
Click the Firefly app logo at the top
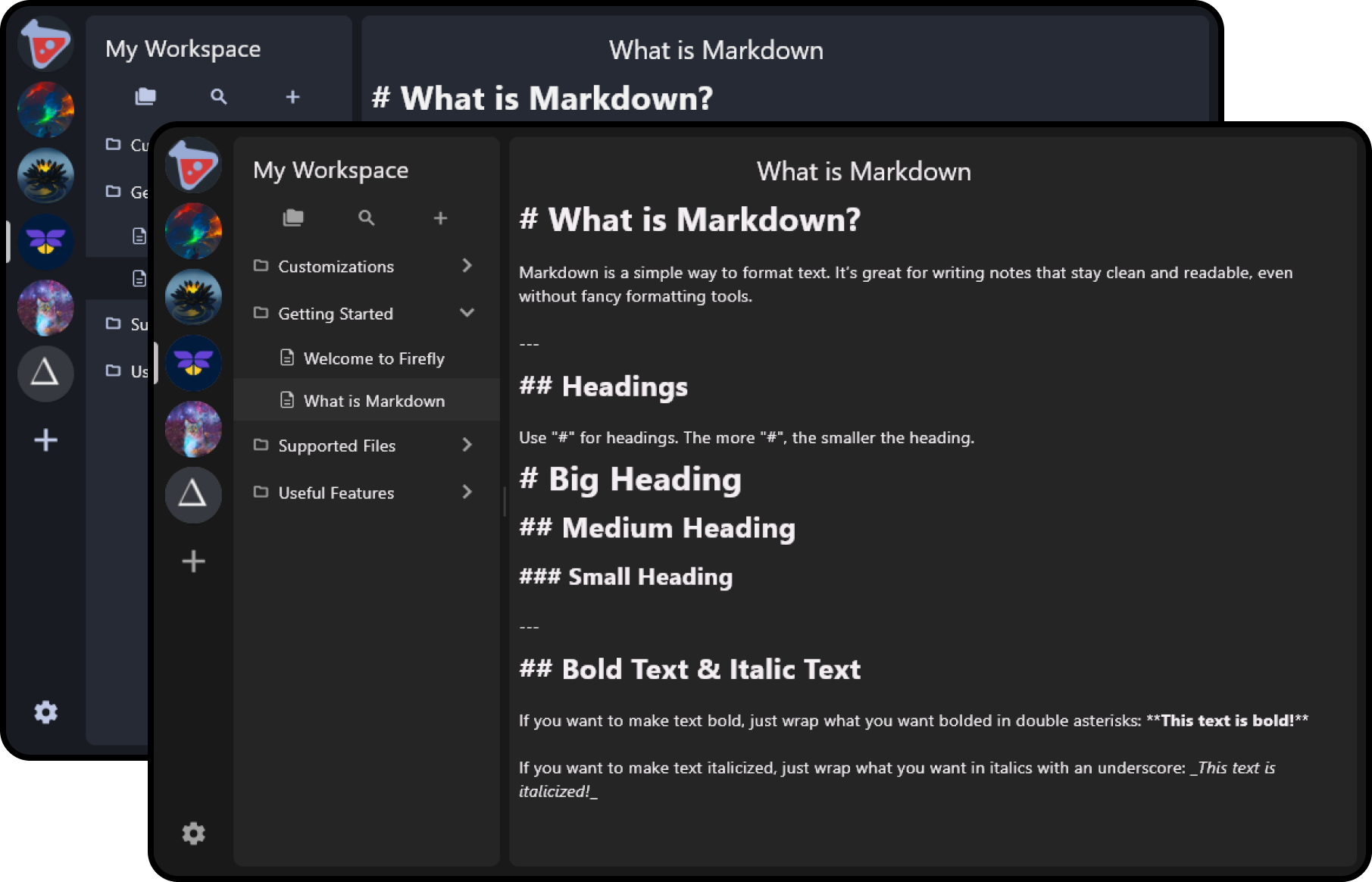click(x=193, y=164)
